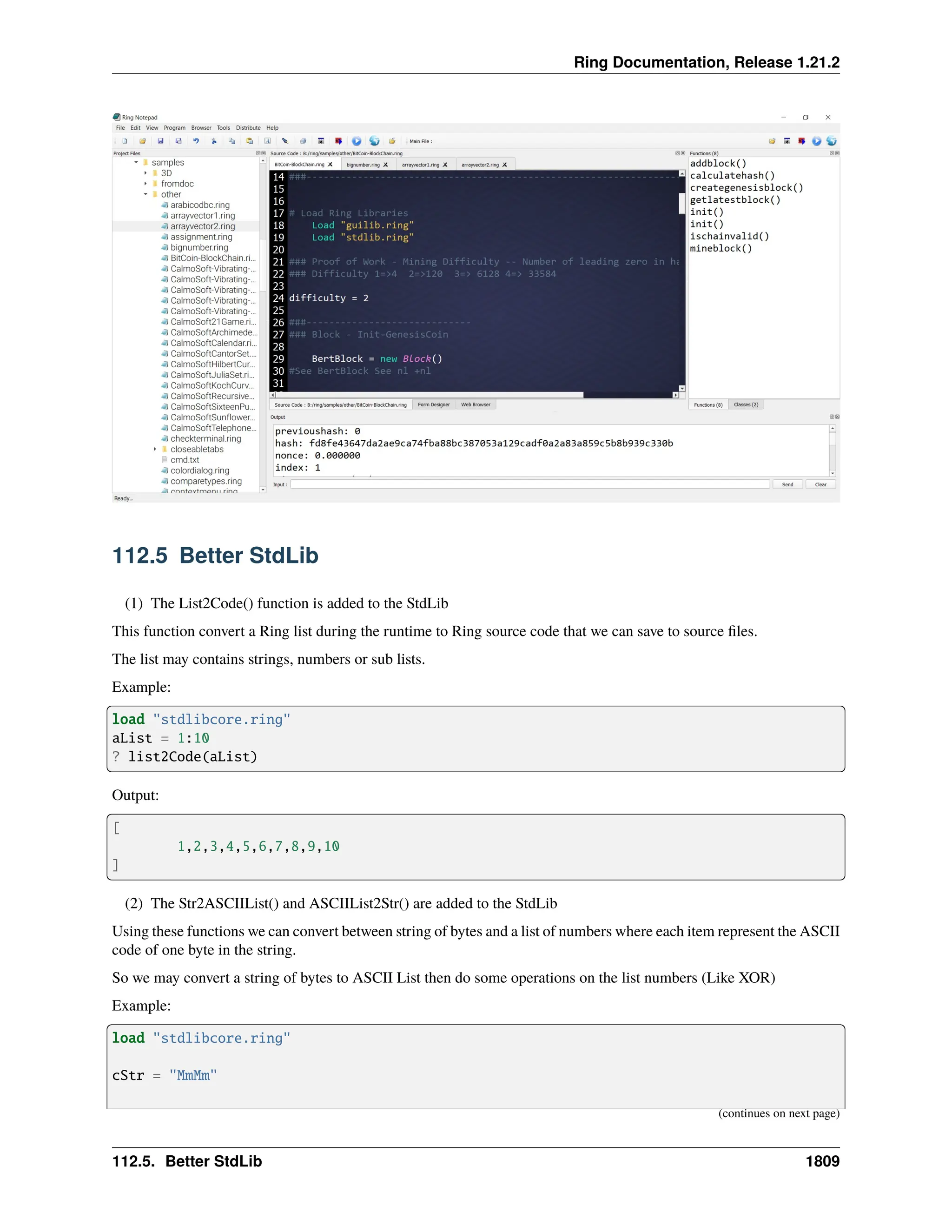The width and height of the screenshot is (952, 1232).
Task: Open the Distribute menu
Action: (248, 128)
